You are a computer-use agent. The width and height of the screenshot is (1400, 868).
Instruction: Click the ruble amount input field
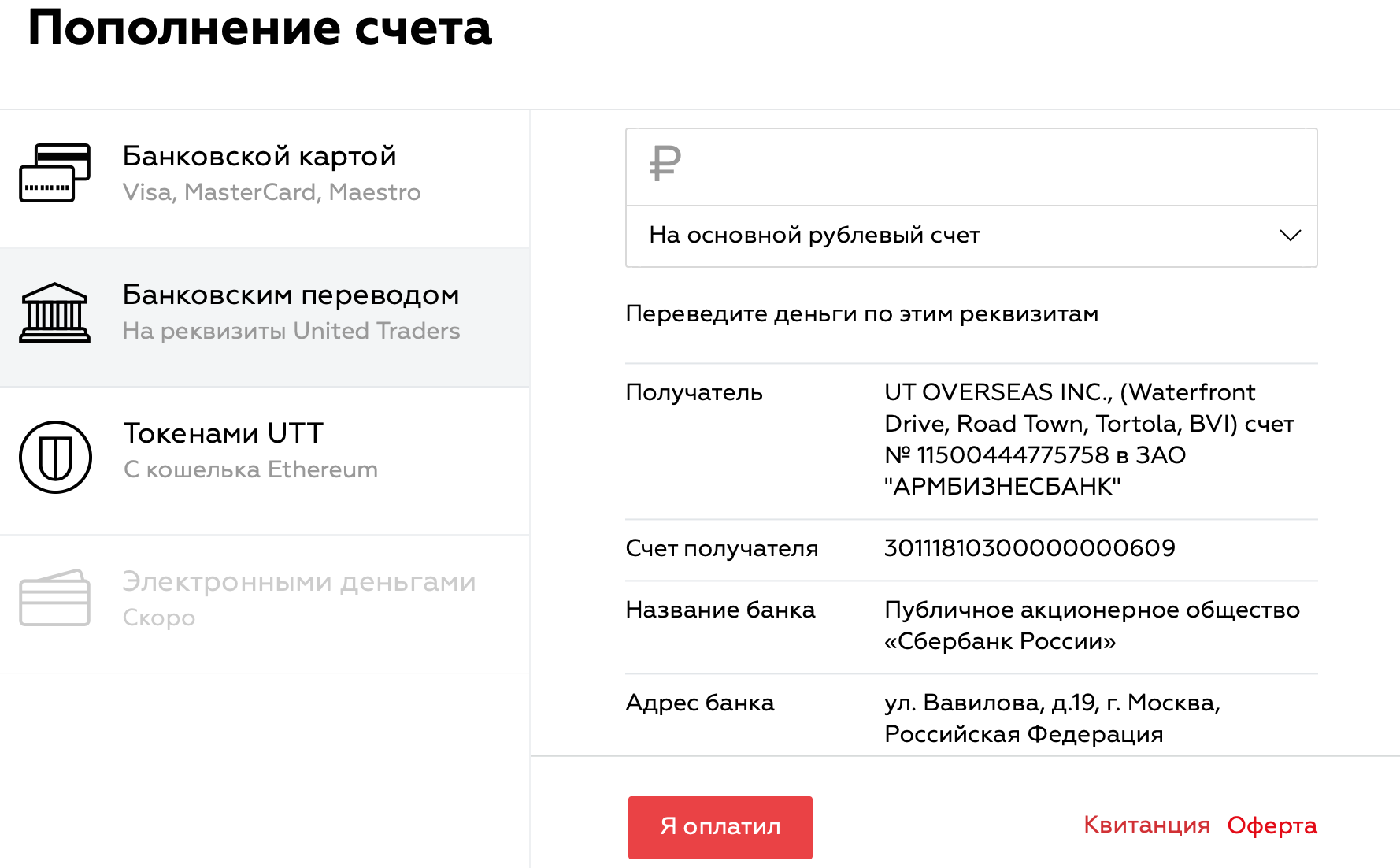point(971,167)
